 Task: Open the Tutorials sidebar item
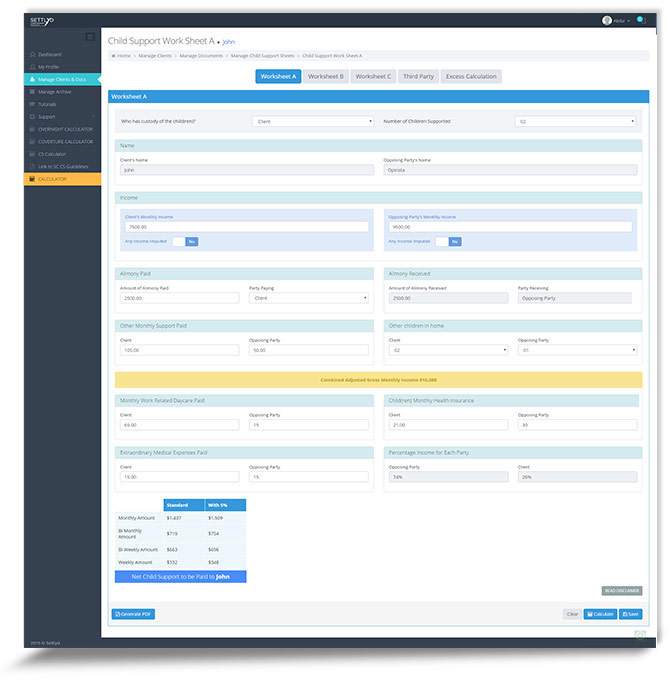48,104
